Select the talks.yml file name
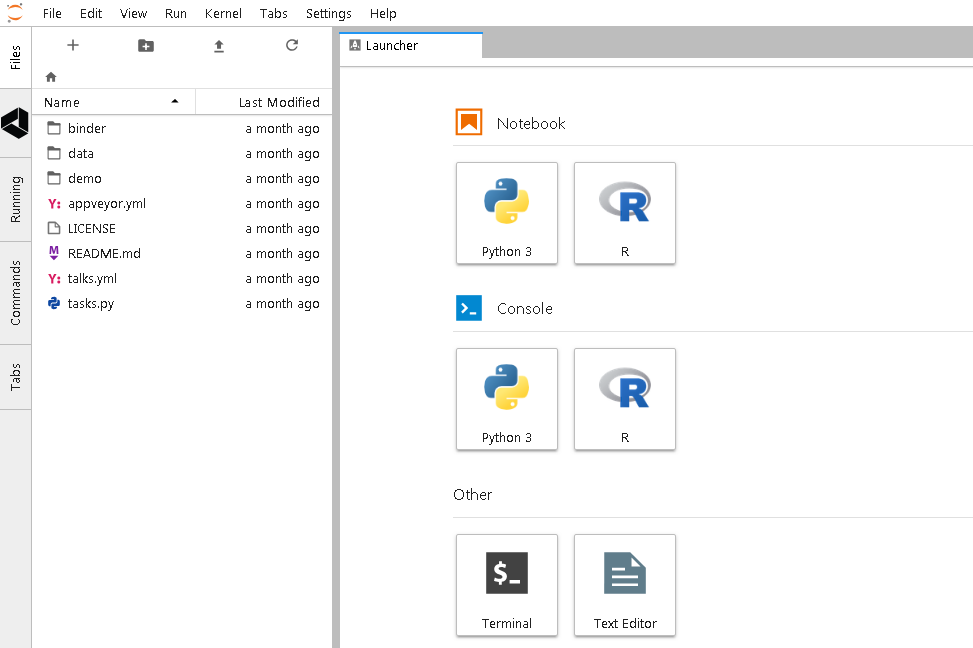 point(92,279)
